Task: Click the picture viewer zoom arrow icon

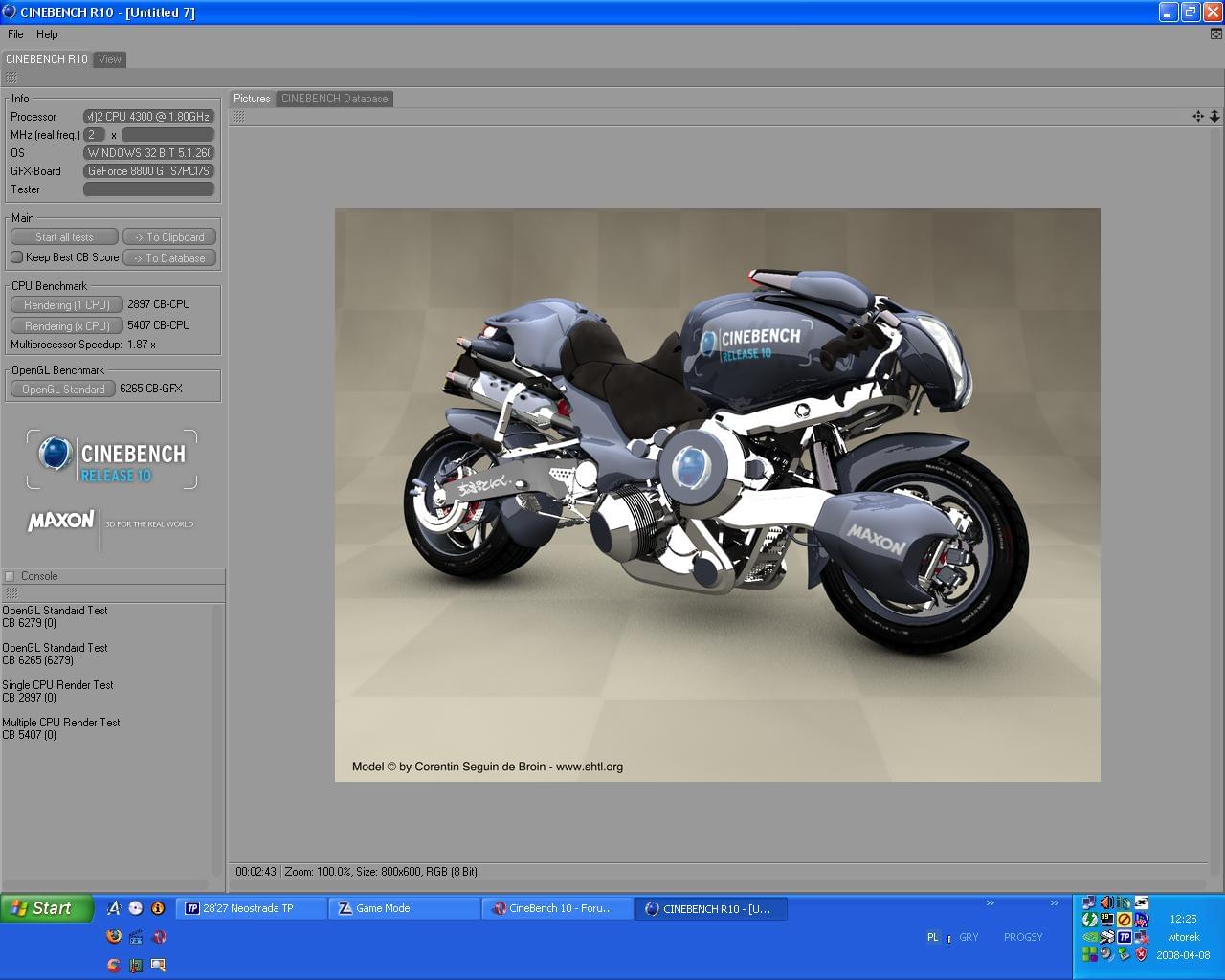Action: click(1214, 116)
